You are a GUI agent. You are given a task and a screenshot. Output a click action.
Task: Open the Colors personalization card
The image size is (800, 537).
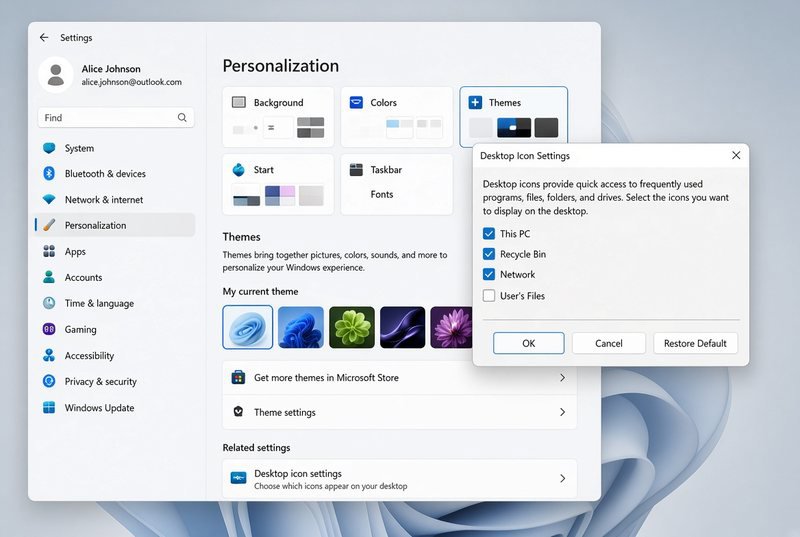397,117
